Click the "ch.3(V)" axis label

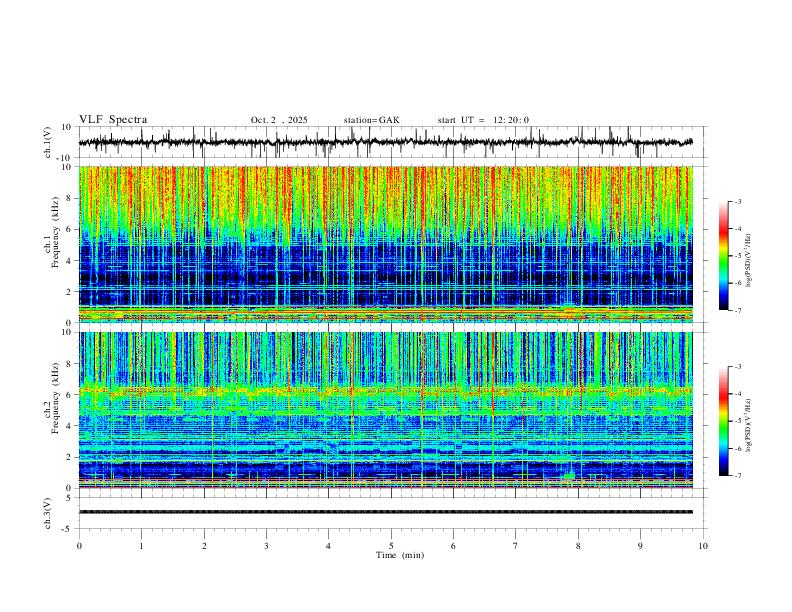(x=48, y=514)
